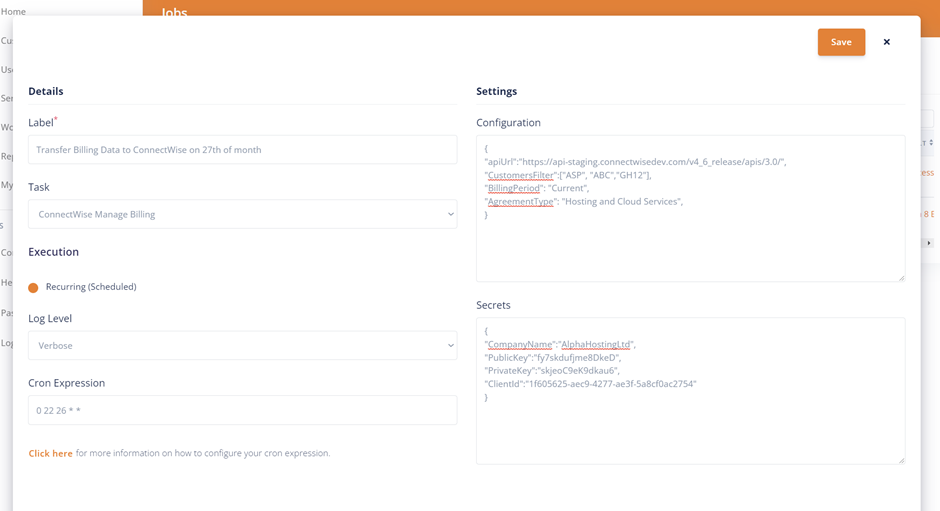Click the Task dropdown chevron arrow
The height and width of the screenshot is (511, 940).
click(450, 214)
